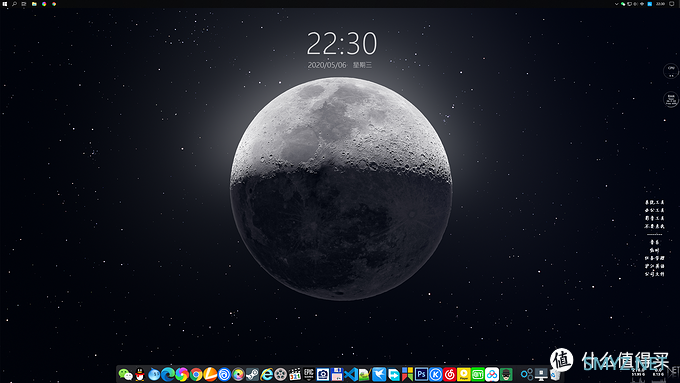The width and height of the screenshot is (680, 383).
Task: Open Microsoft Edge in the dock
Action: (168, 374)
